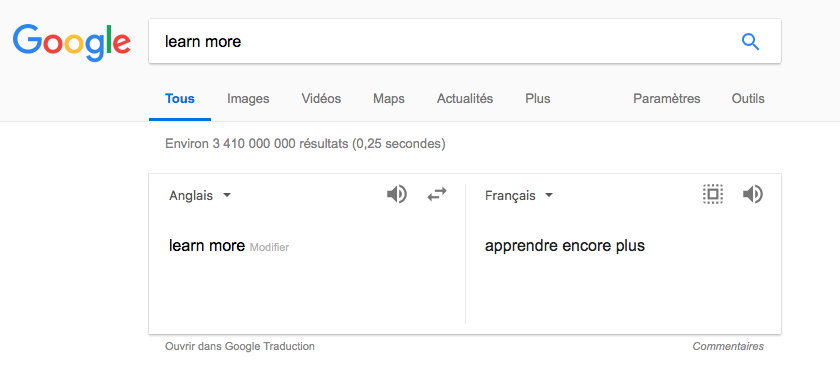
Task: Go to the Google logo homepage
Action: (72, 42)
